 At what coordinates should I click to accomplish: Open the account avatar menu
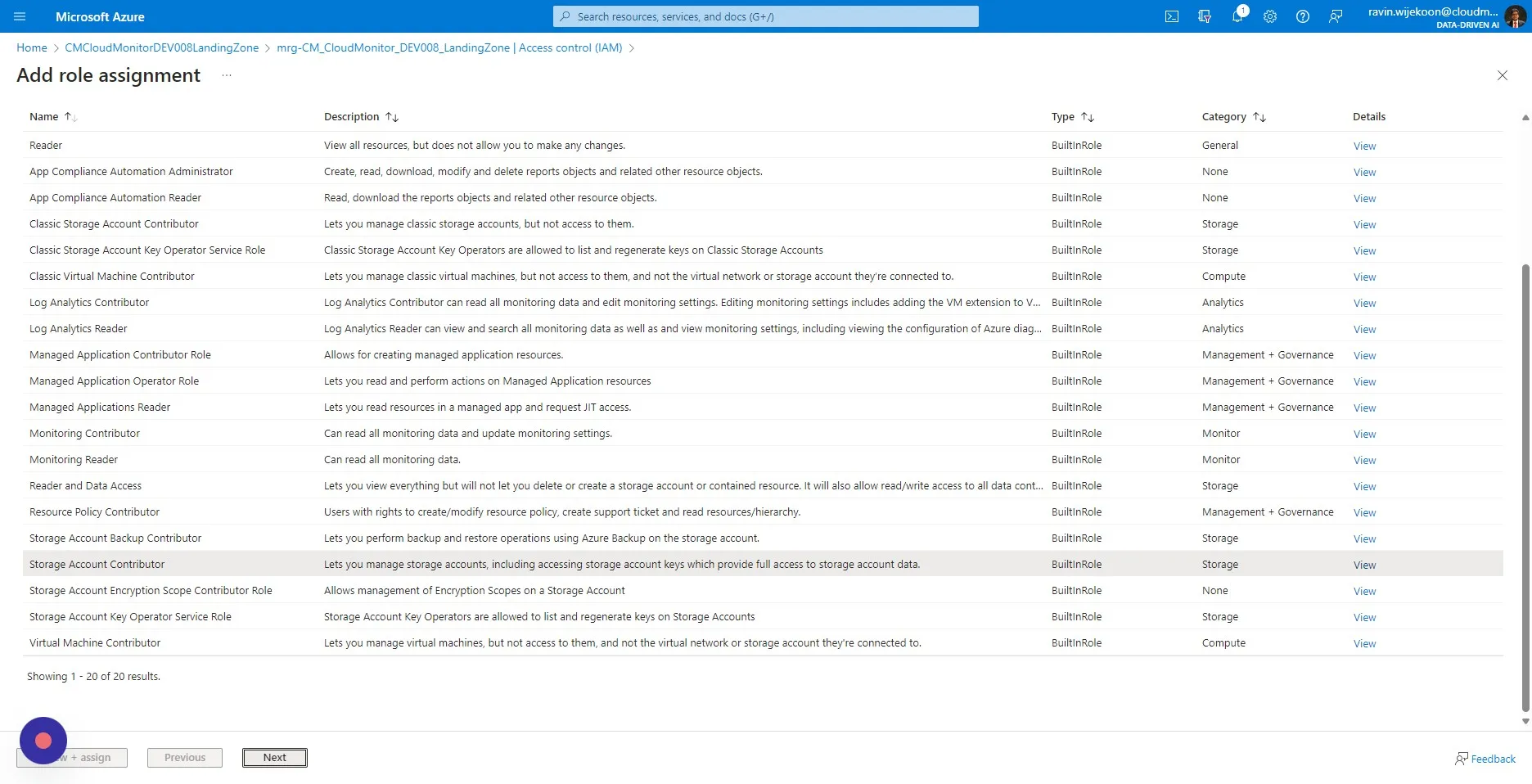[x=1515, y=16]
